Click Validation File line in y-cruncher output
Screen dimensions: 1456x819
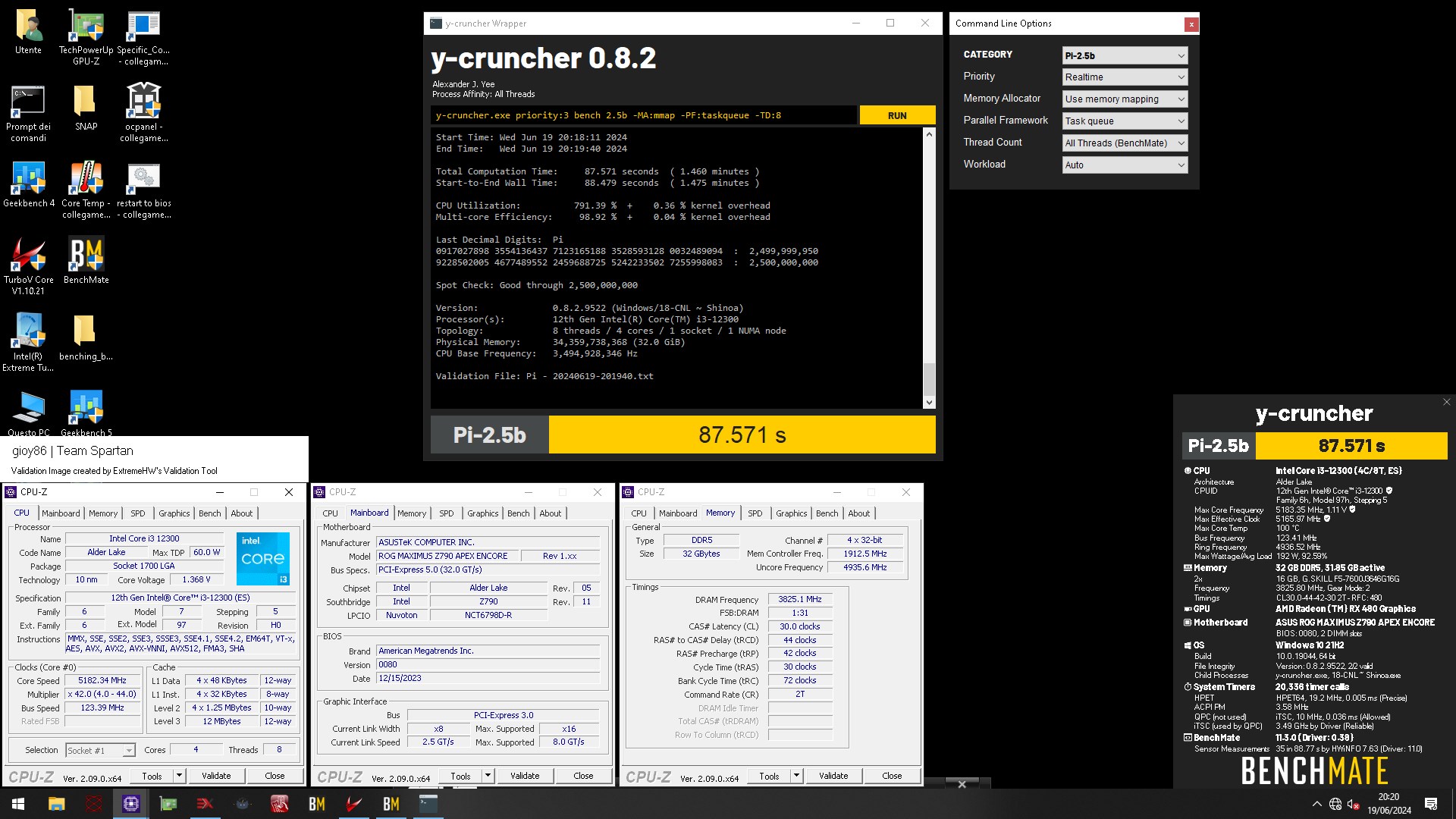[544, 376]
